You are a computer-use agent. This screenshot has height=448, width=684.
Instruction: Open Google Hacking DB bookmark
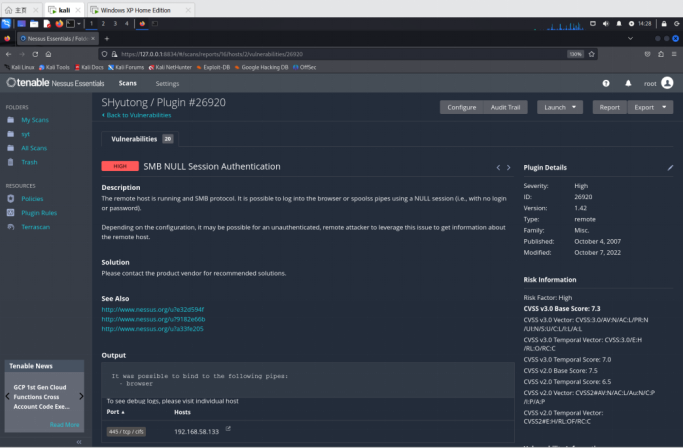point(261,67)
